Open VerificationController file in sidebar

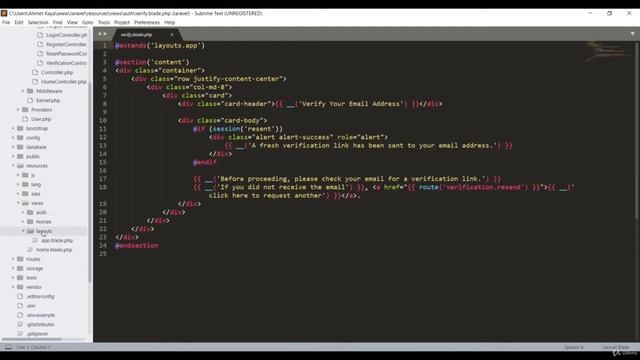tap(67, 63)
